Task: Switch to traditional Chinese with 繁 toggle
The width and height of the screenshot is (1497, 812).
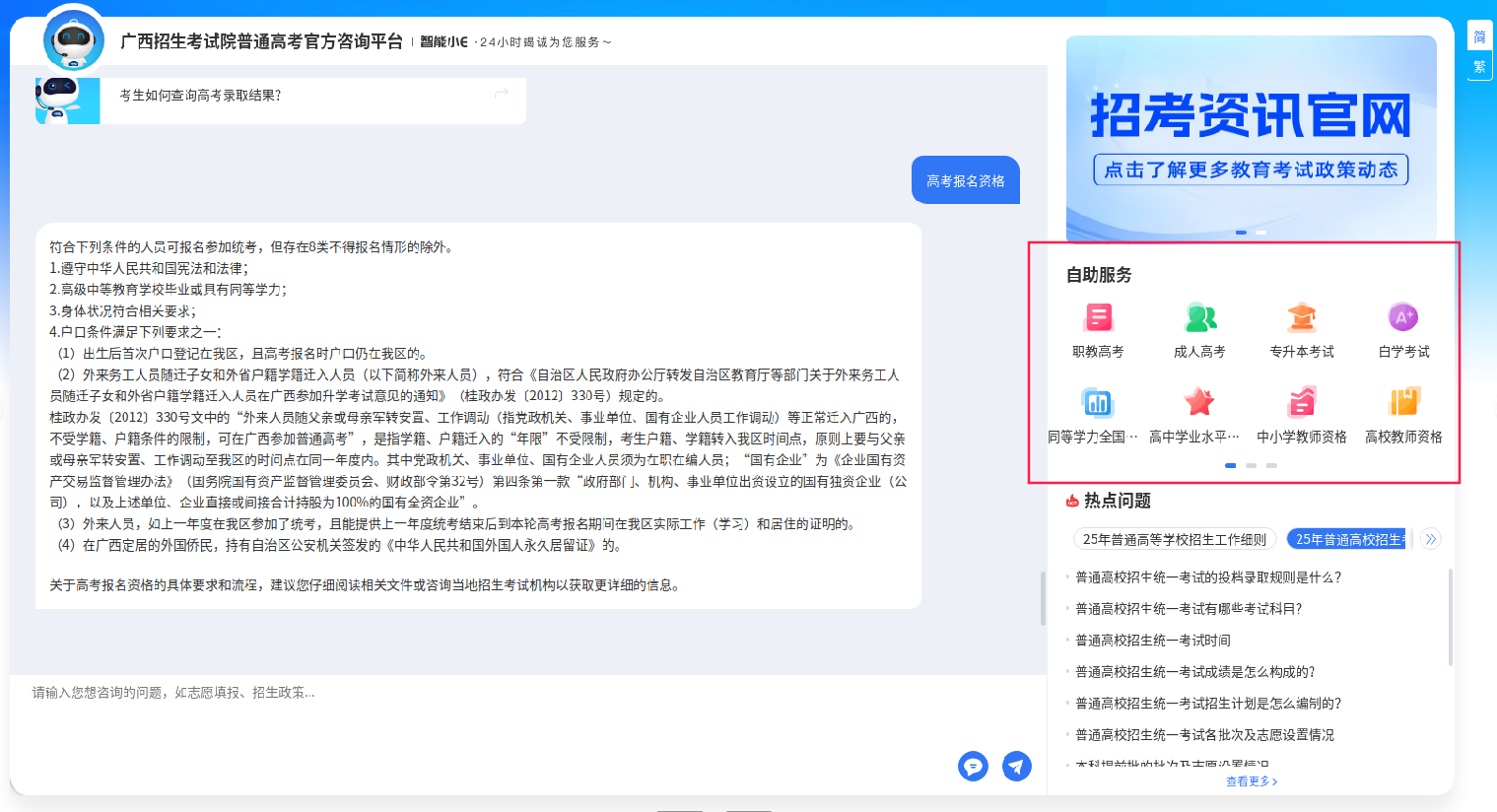Action: click(1479, 66)
